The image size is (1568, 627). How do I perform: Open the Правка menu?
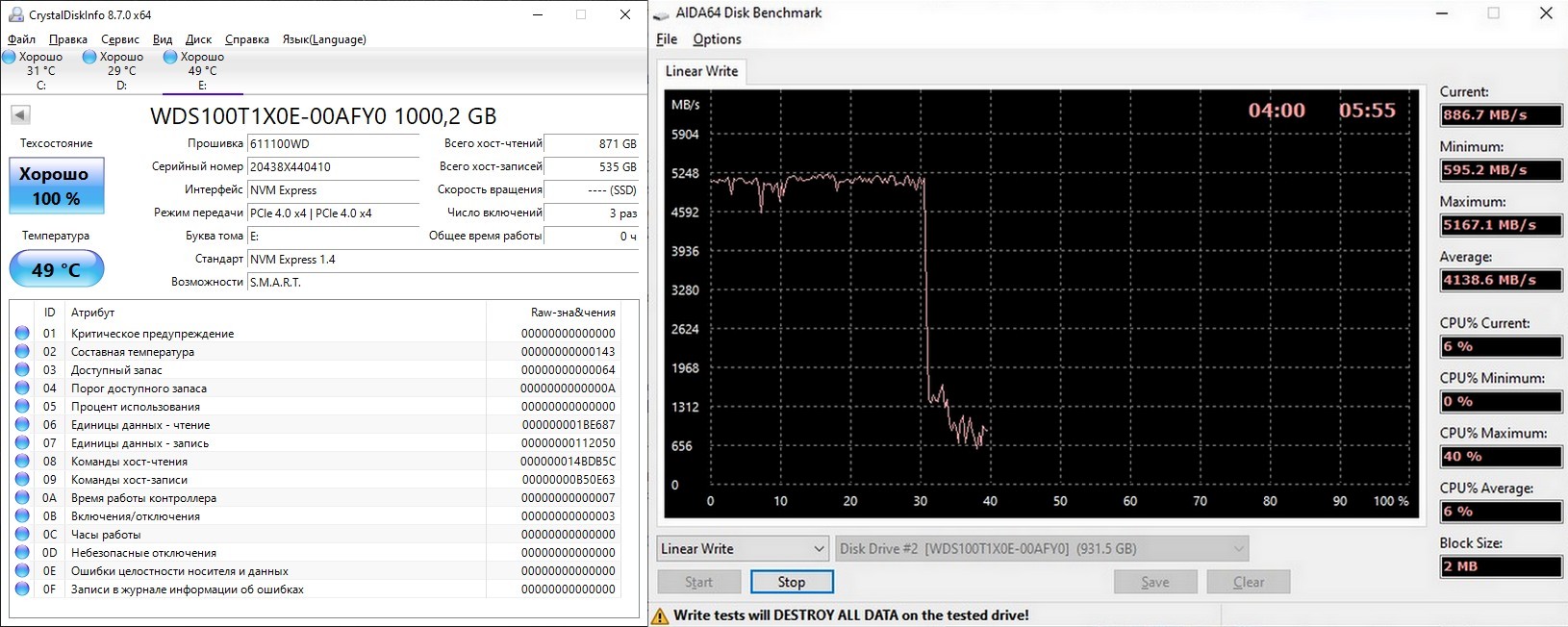[67, 39]
